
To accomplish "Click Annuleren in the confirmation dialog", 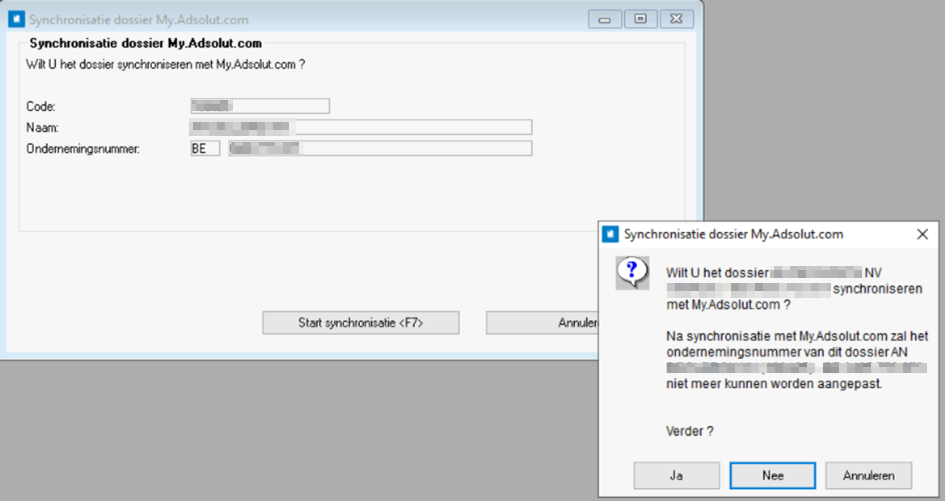I will (867, 475).
